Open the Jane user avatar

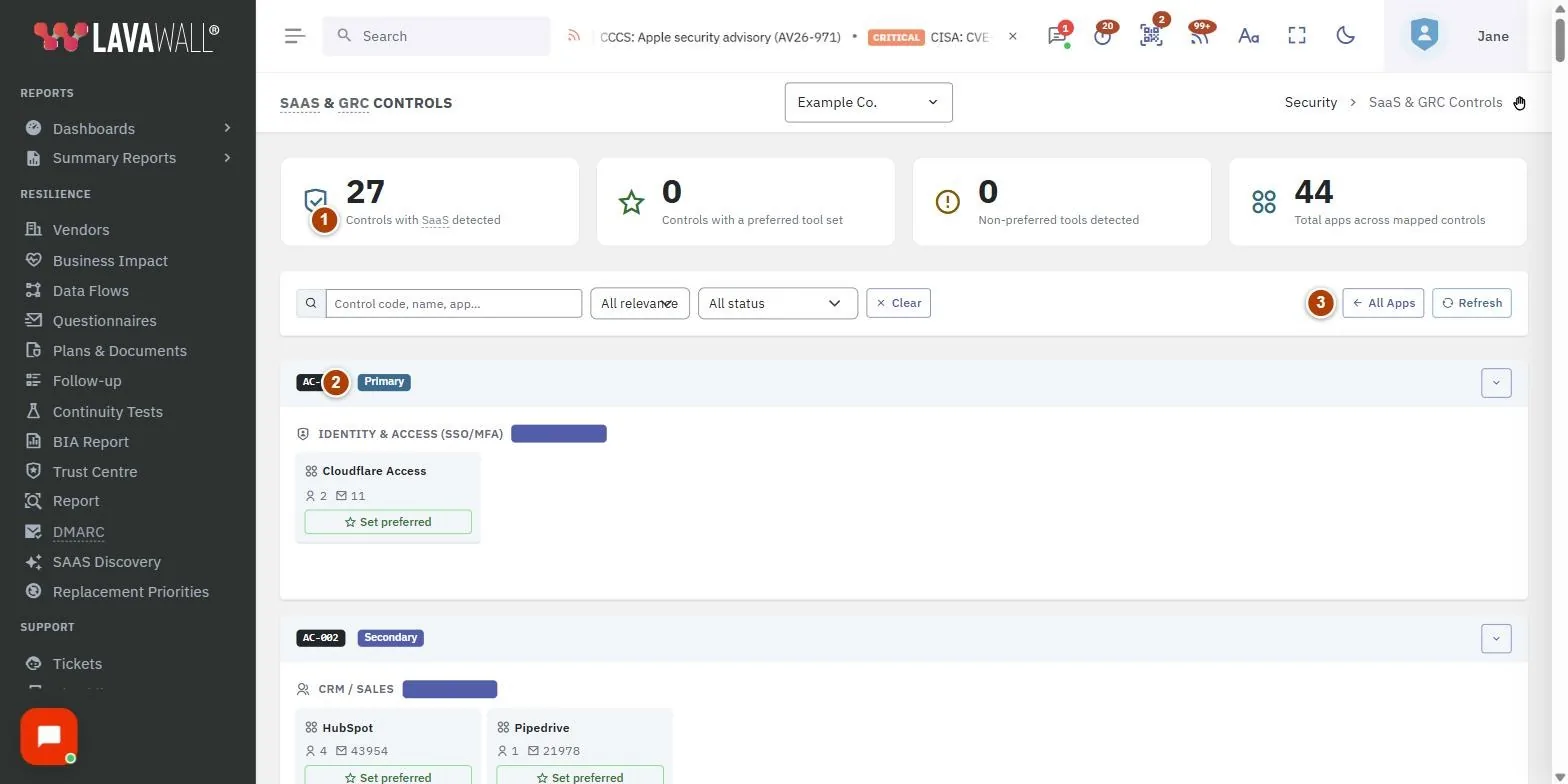(1424, 35)
